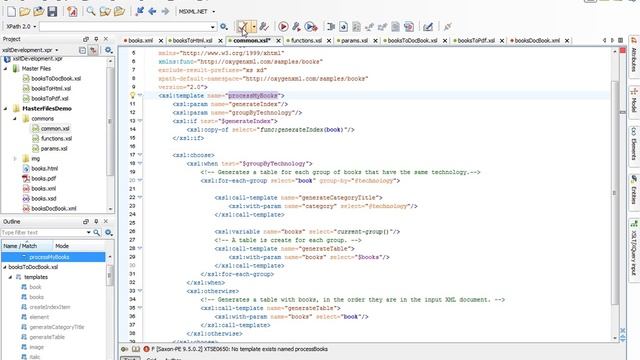Click the error message in status bar

tap(240, 349)
